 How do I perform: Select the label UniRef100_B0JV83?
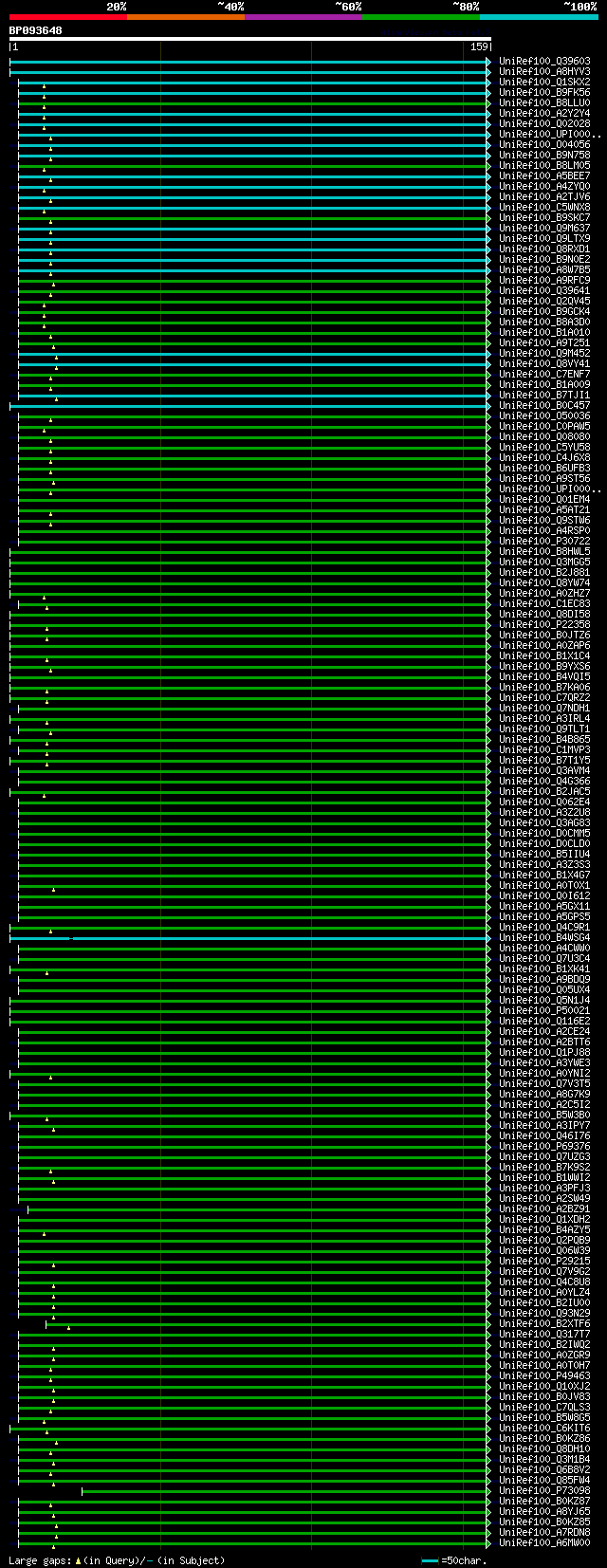[x=544, y=1396]
